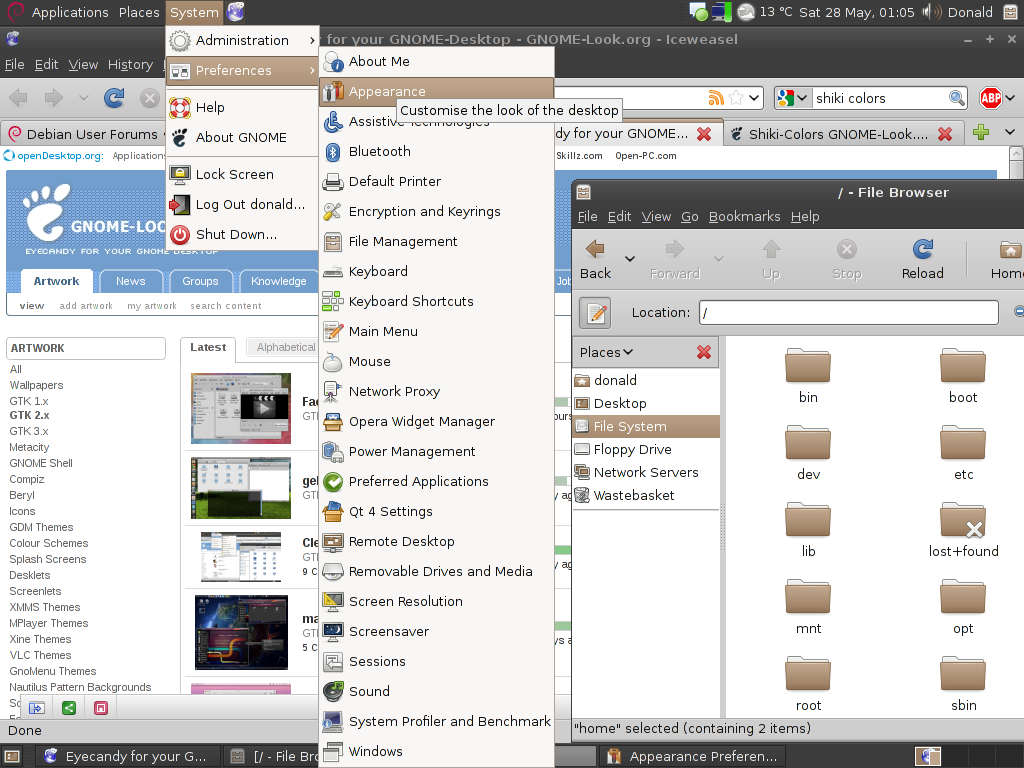Click Log Out donald menu item

(243, 204)
